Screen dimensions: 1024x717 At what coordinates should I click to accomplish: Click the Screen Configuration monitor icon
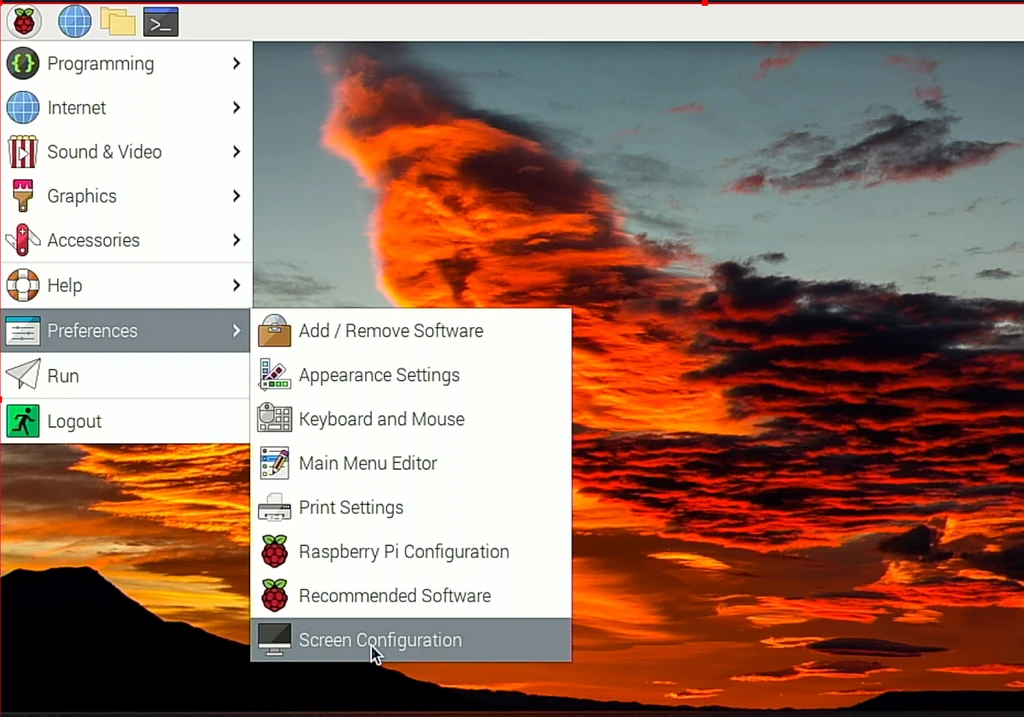(x=274, y=640)
